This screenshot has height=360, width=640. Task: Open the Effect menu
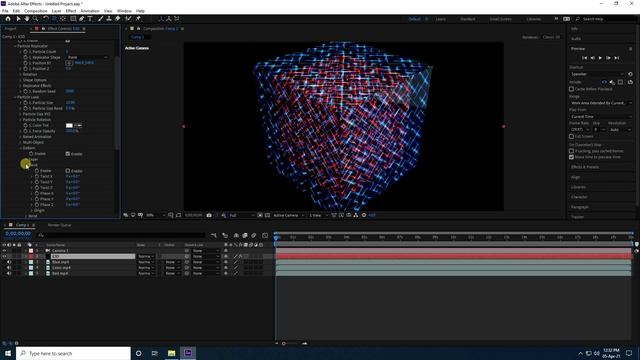click(71, 11)
